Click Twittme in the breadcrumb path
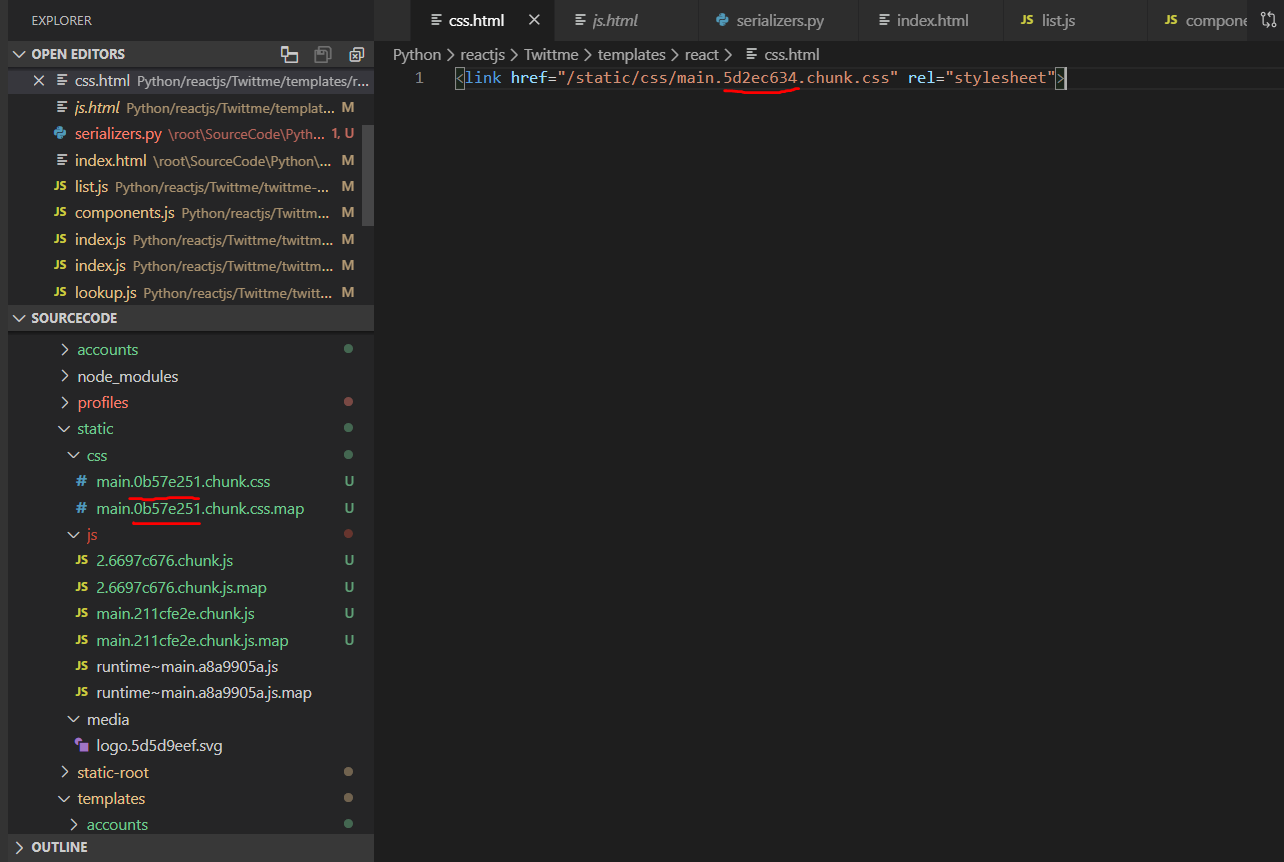The width and height of the screenshot is (1284, 862). pyautogui.click(x=551, y=55)
